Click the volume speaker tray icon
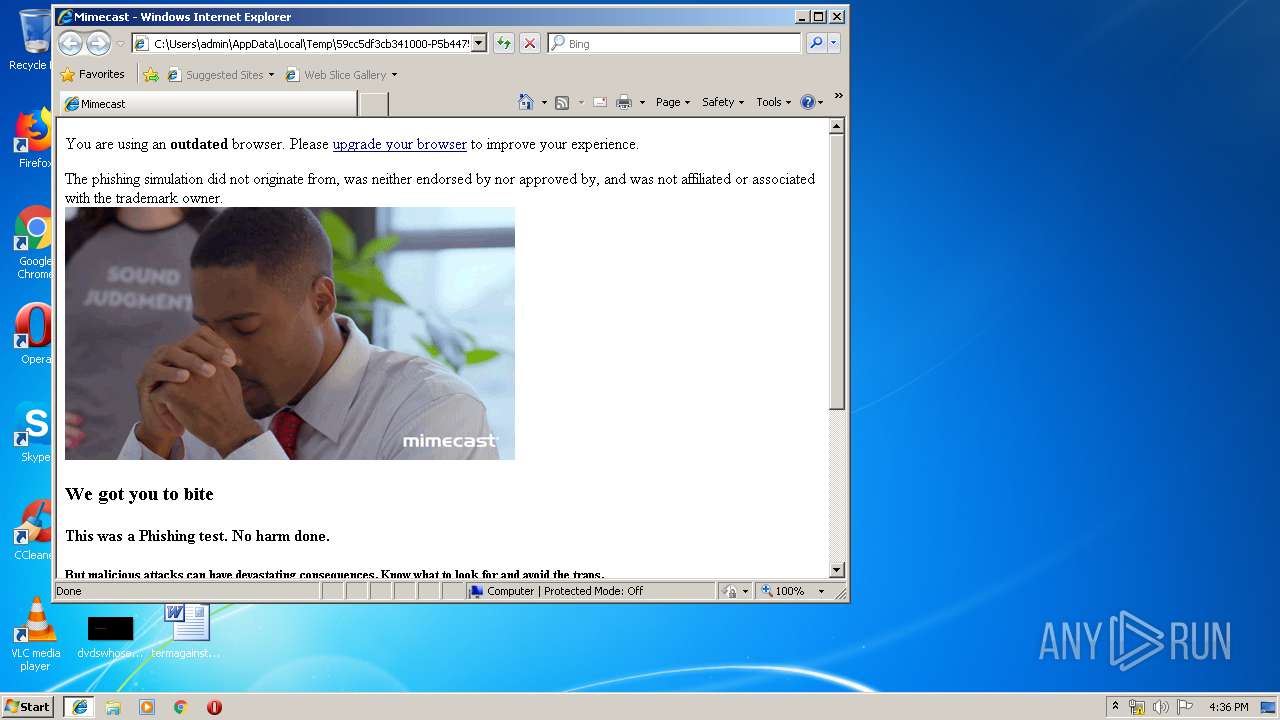 click(1161, 707)
